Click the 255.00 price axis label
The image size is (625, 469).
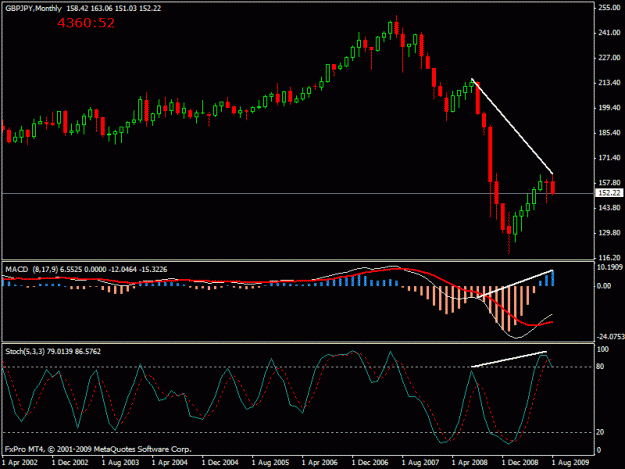click(609, 8)
